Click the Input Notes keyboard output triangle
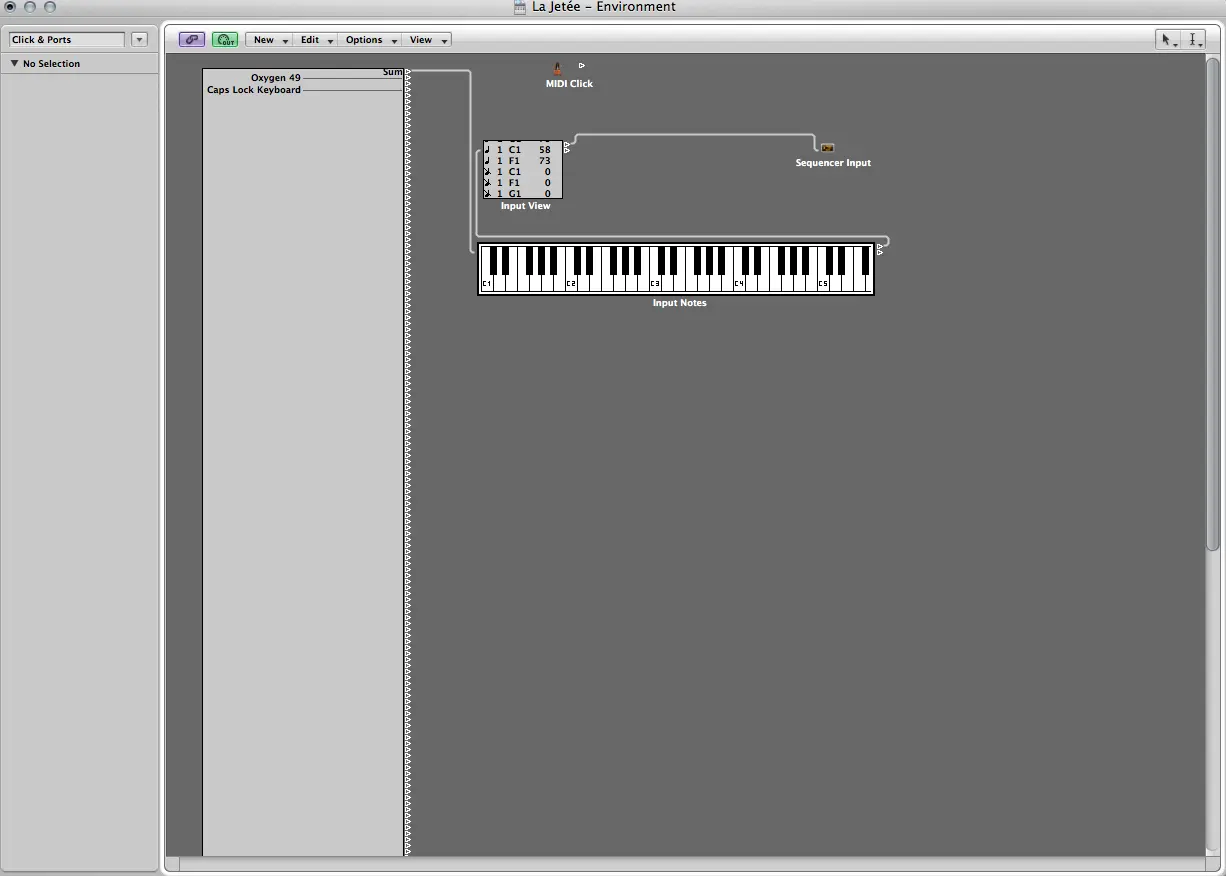This screenshot has width=1226, height=876. pos(880,246)
